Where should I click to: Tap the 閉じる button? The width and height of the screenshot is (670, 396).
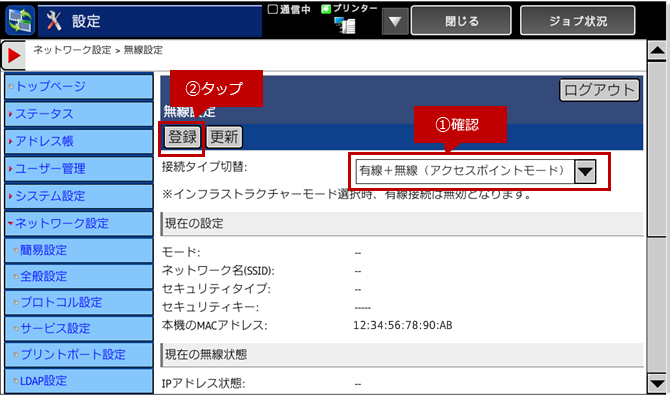click(461, 21)
